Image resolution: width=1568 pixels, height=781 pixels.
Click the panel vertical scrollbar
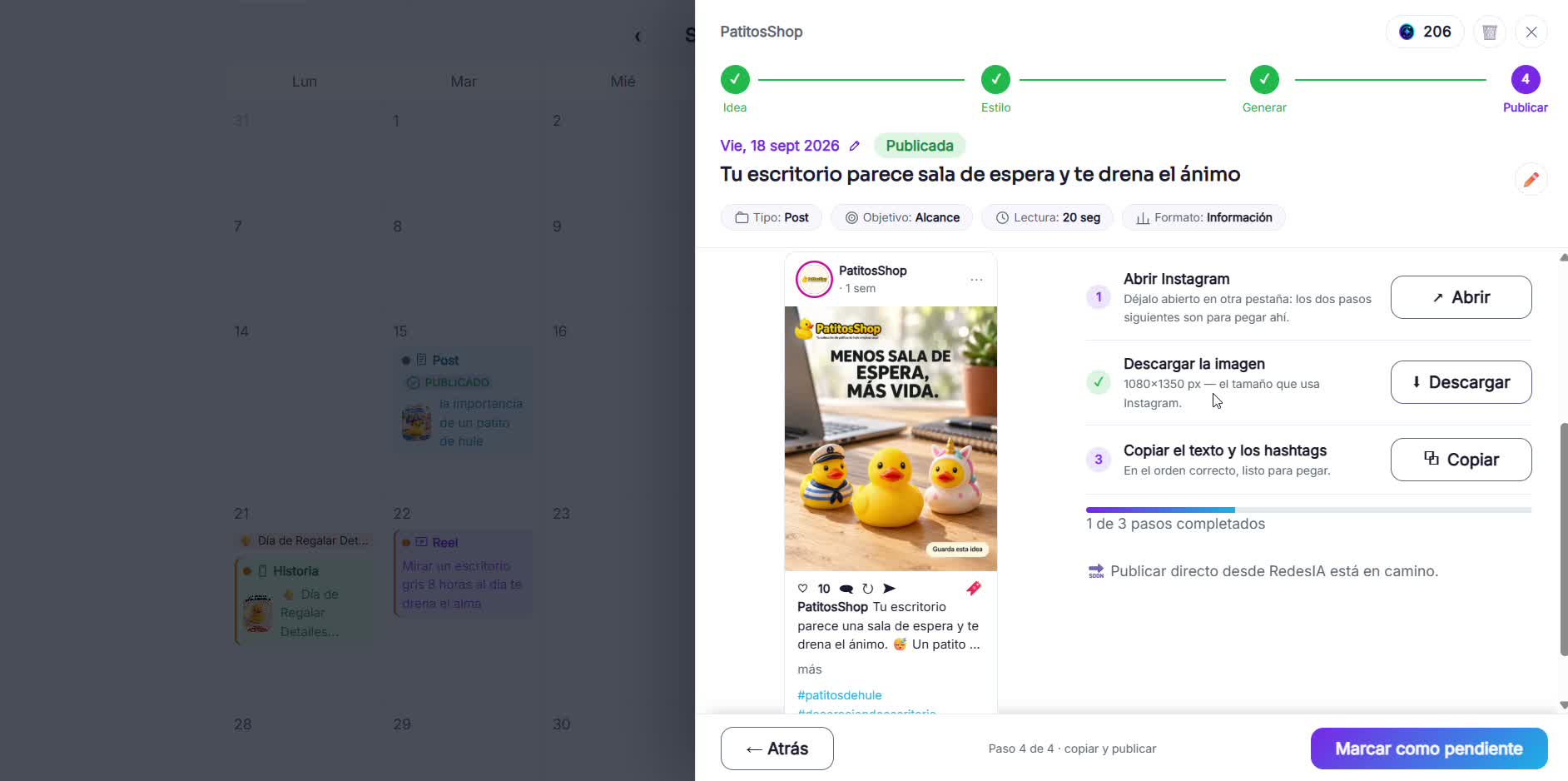[1563, 540]
